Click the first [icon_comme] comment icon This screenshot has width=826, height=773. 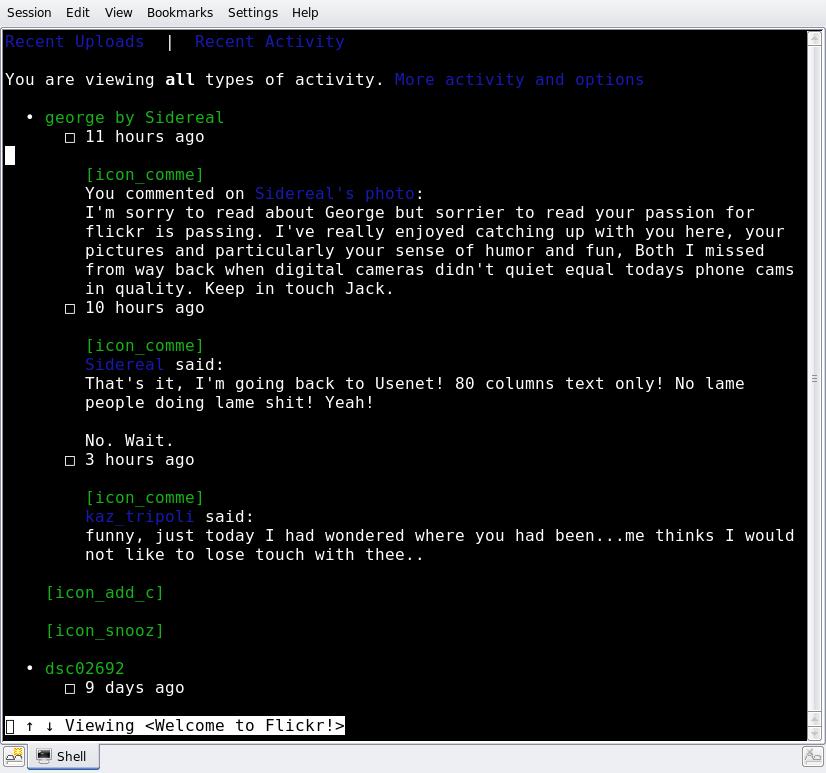pos(144,175)
